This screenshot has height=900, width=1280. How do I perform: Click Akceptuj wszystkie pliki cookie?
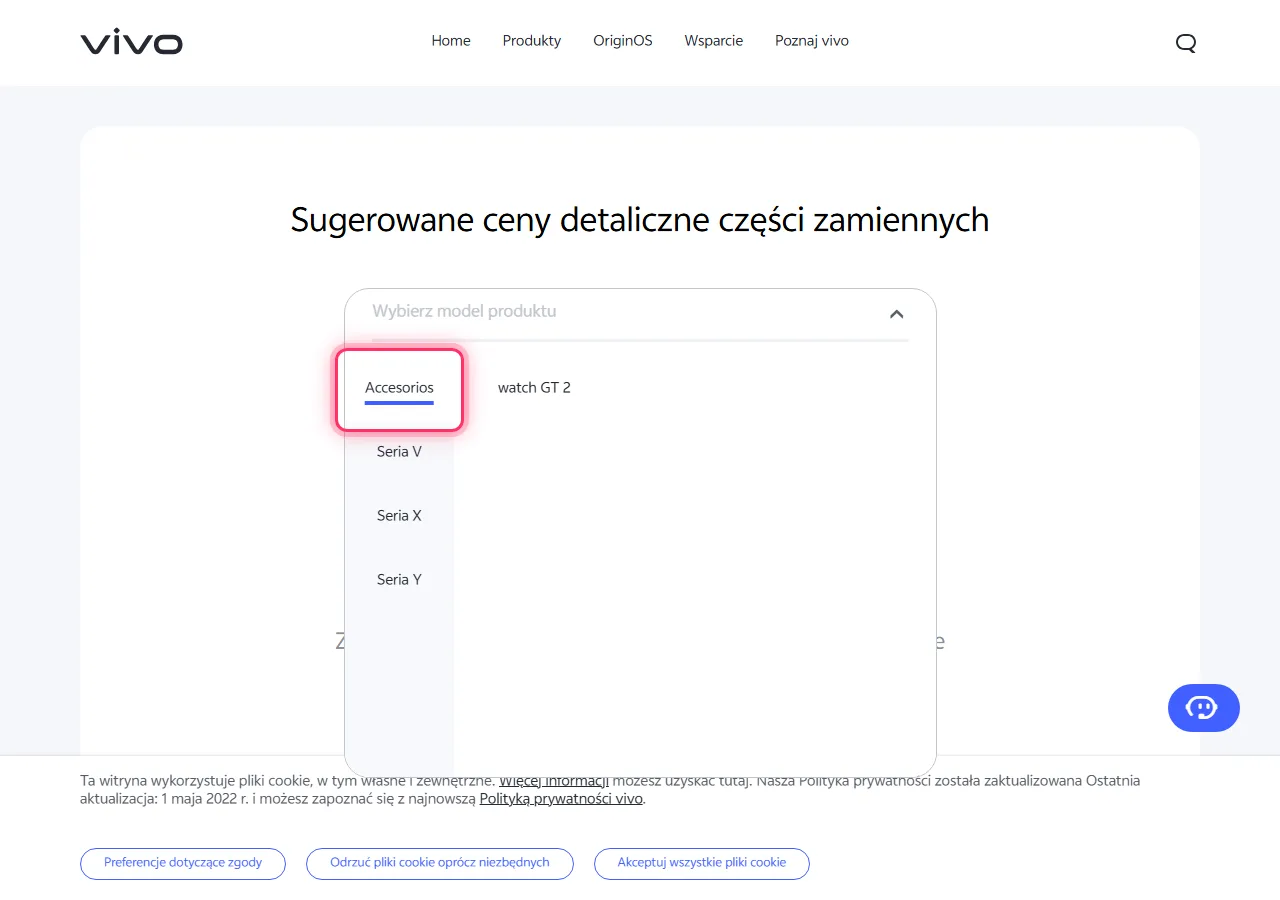click(x=702, y=863)
